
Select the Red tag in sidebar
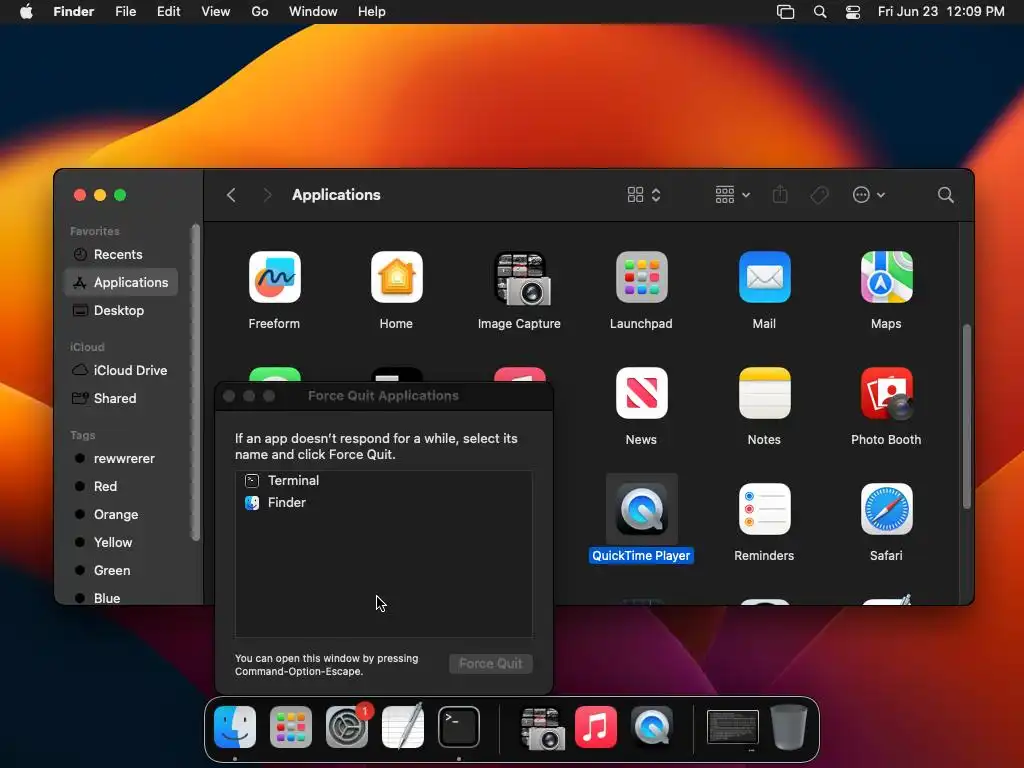tap(121, 487)
